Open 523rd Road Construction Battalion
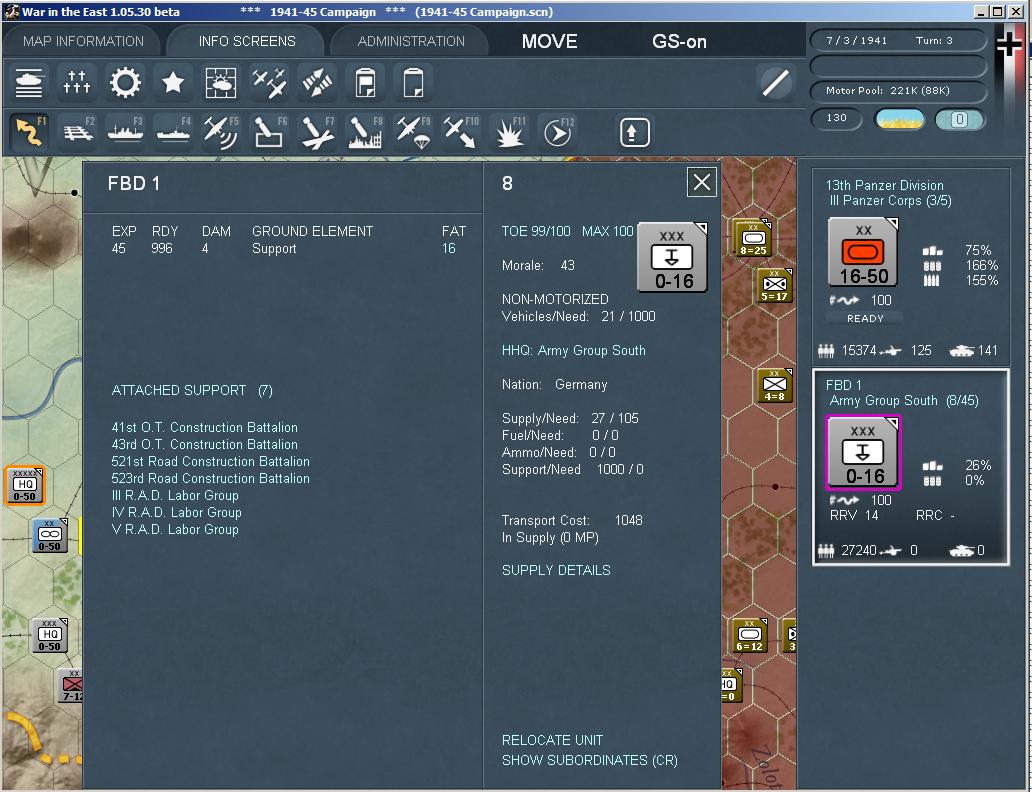The image size is (1032, 792). (x=211, y=479)
